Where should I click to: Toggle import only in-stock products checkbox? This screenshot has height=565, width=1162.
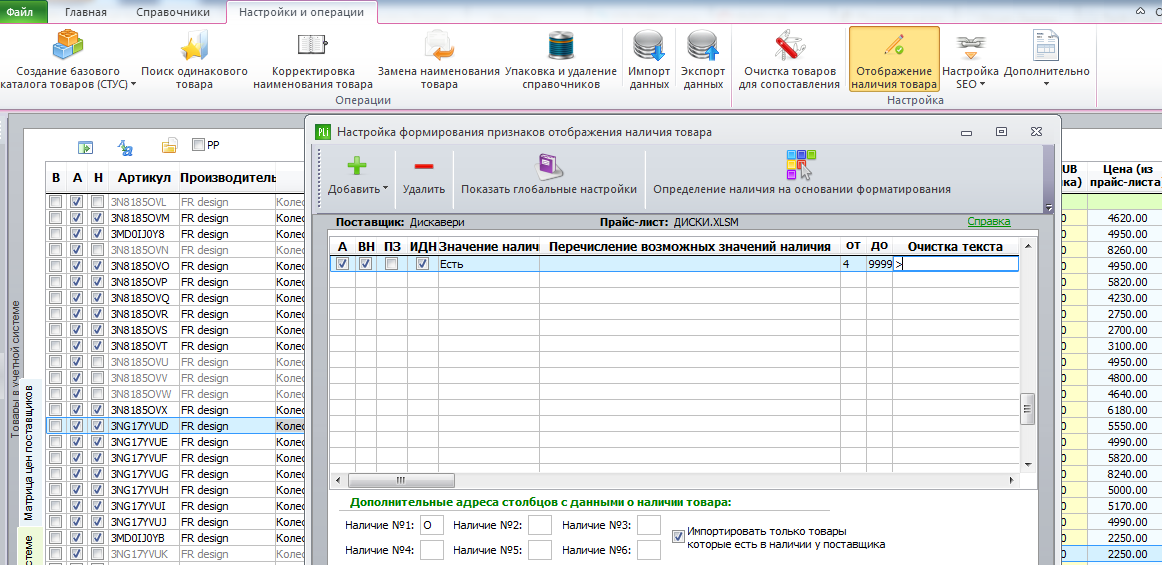[678, 535]
